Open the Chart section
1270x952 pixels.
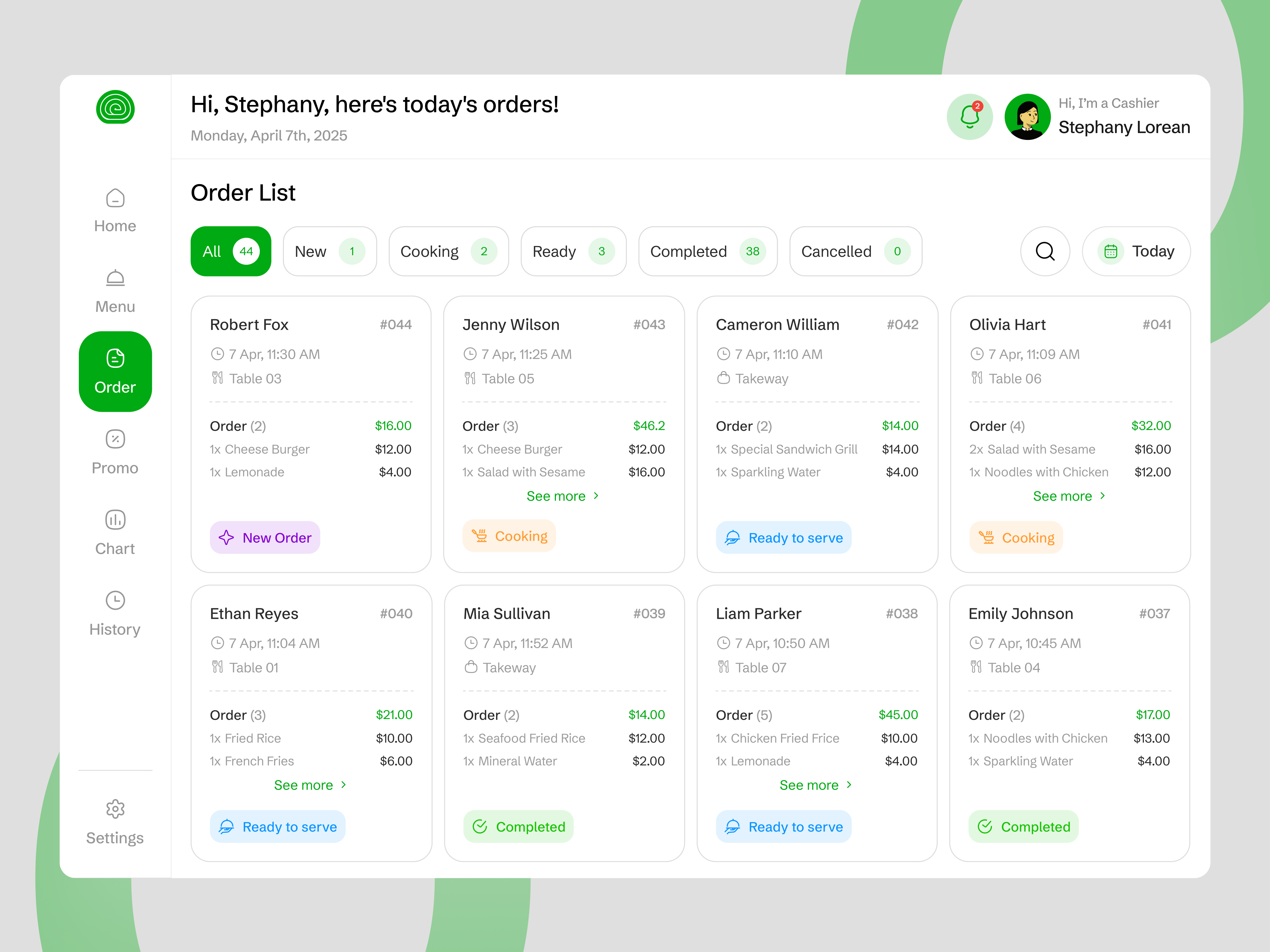pos(115,533)
